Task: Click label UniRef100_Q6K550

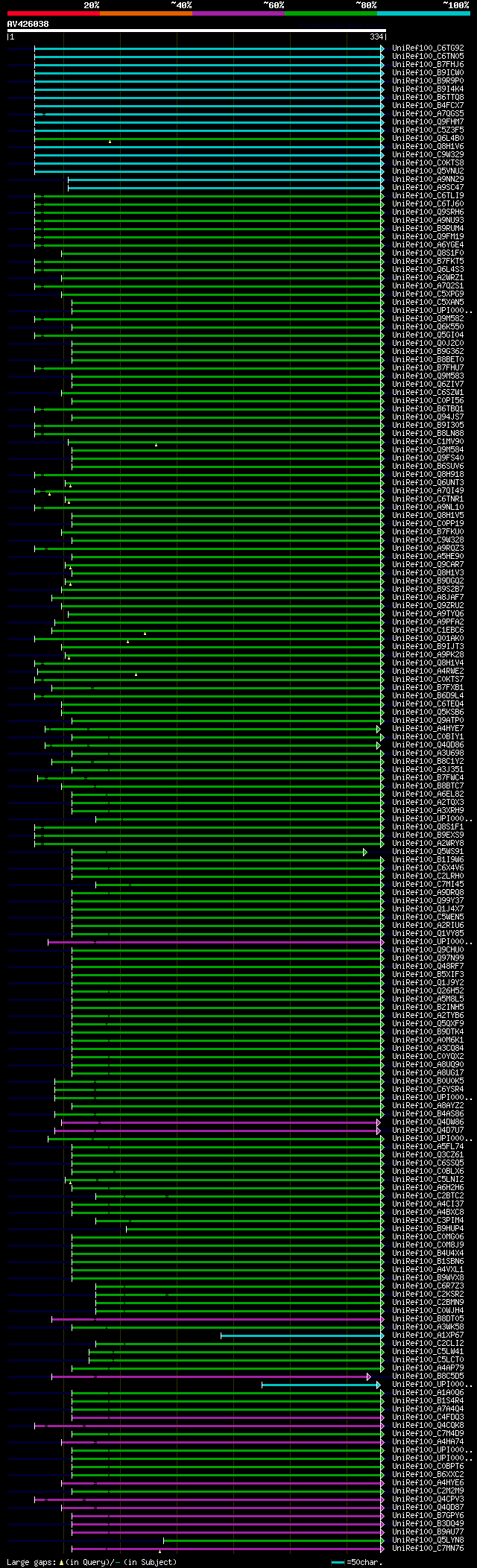Action: 428,327
